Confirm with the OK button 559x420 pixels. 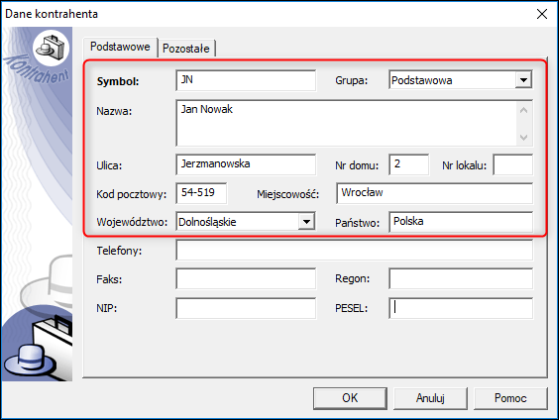click(x=350, y=398)
